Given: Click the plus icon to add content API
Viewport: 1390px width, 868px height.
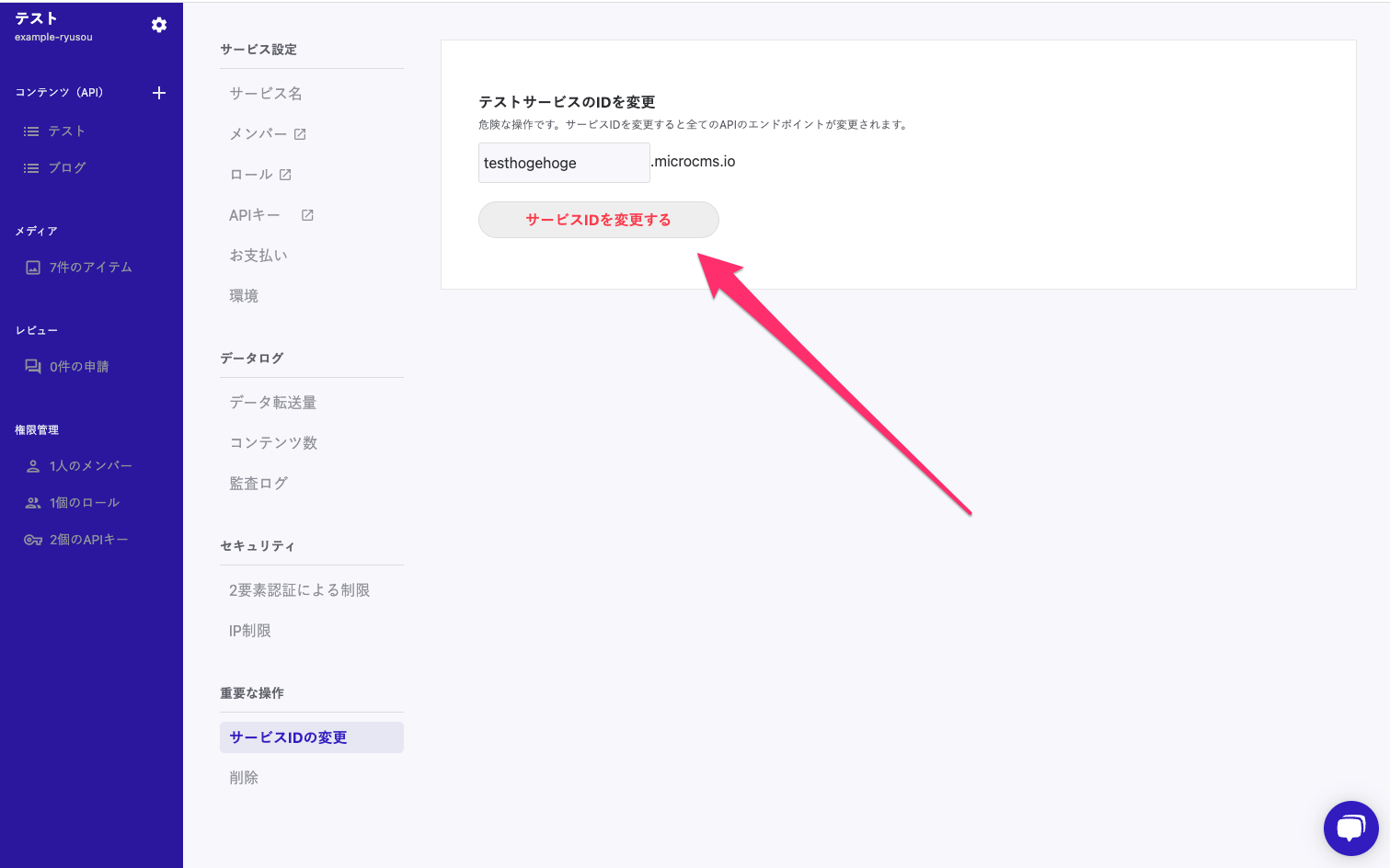Looking at the screenshot, I should [x=159, y=93].
